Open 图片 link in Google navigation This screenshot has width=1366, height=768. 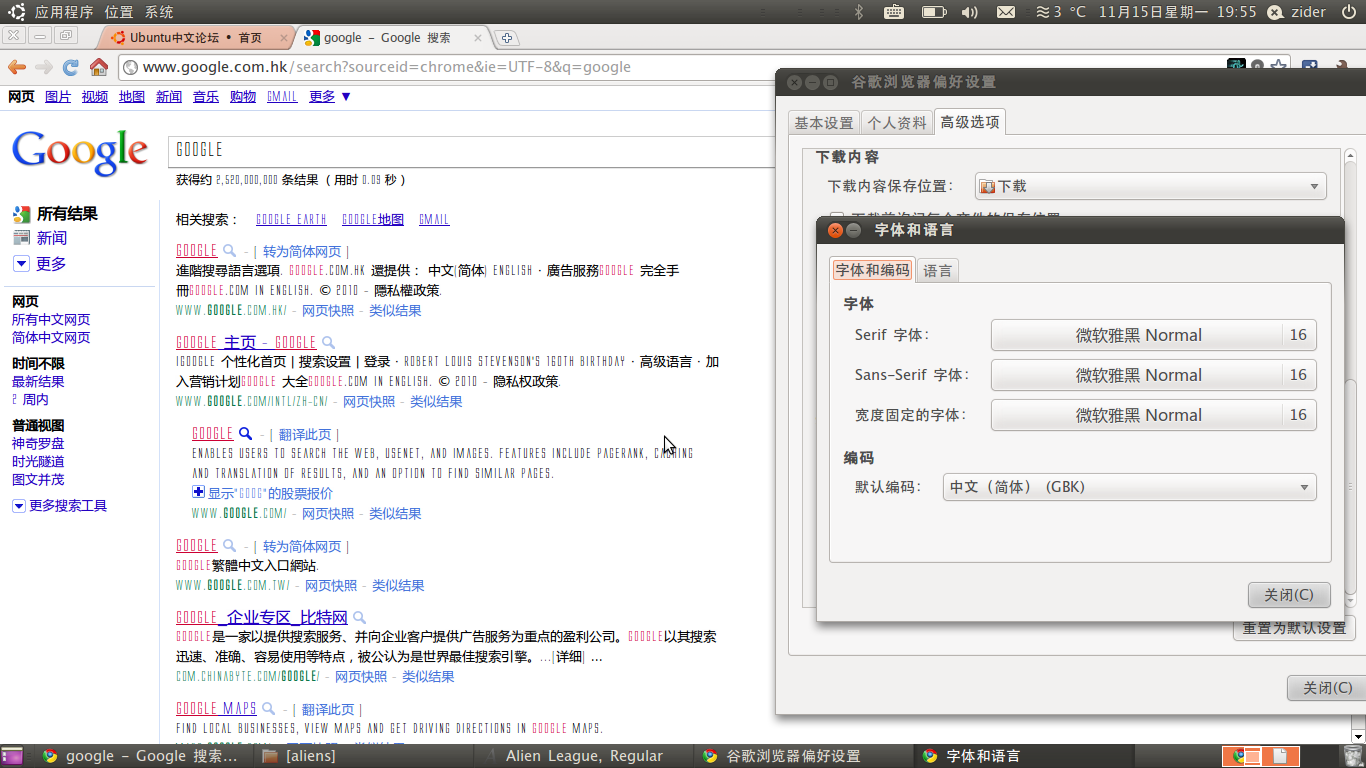point(58,97)
